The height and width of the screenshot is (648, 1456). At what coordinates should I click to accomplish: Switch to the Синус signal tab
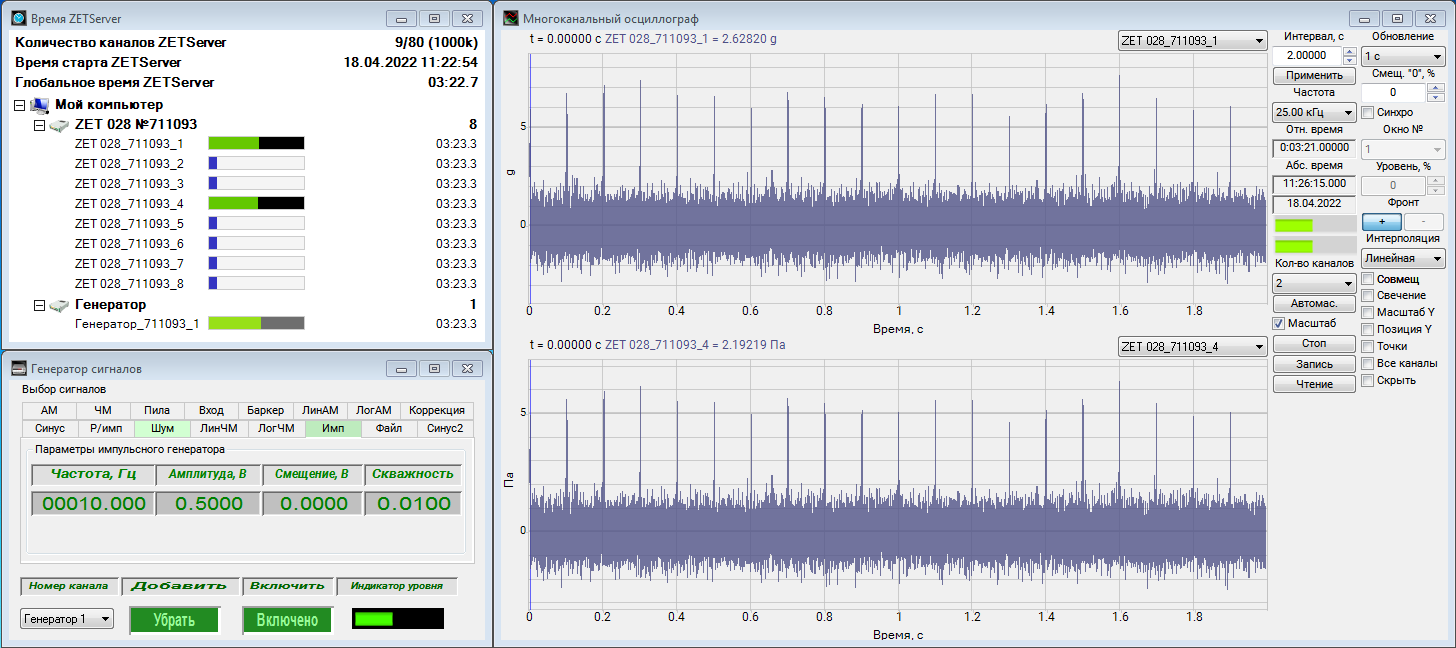click(50, 428)
